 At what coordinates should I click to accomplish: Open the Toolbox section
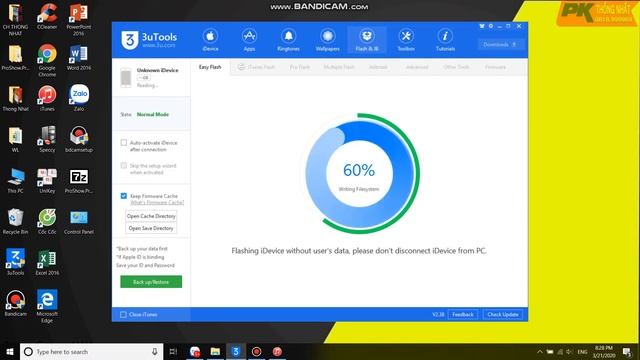tap(406, 40)
